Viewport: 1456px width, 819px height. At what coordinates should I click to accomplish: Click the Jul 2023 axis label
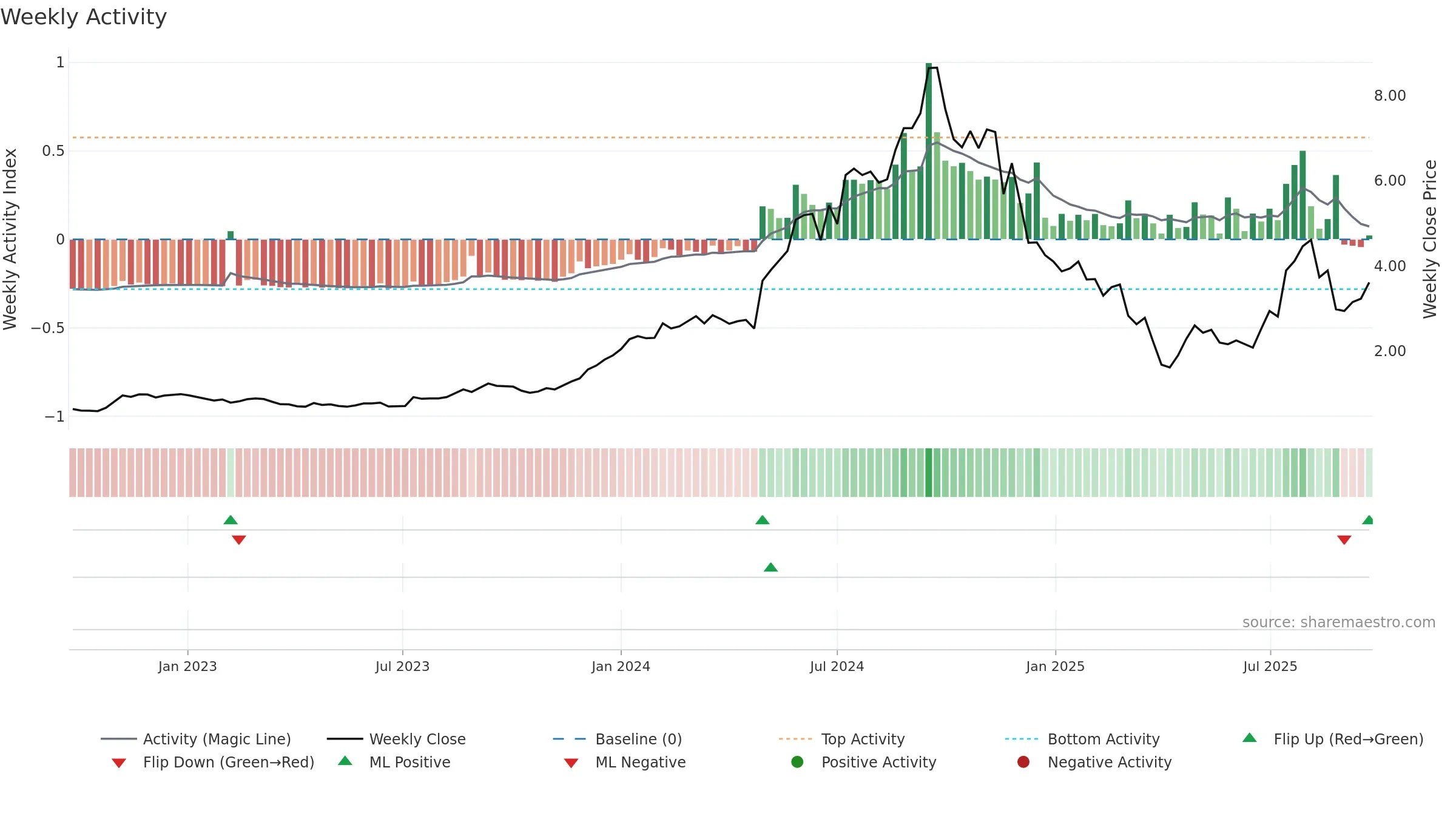tap(402, 666)
